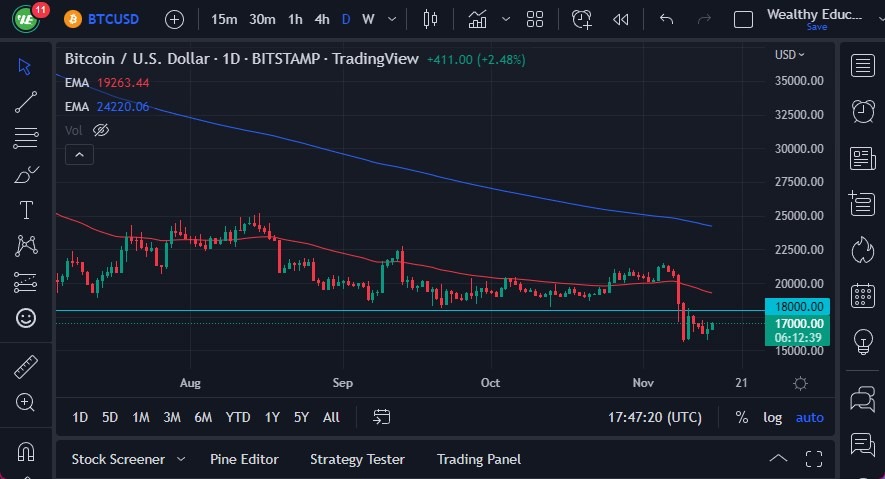Open the USD currency dropdown
885x479 pixels.
coord(789,55)
